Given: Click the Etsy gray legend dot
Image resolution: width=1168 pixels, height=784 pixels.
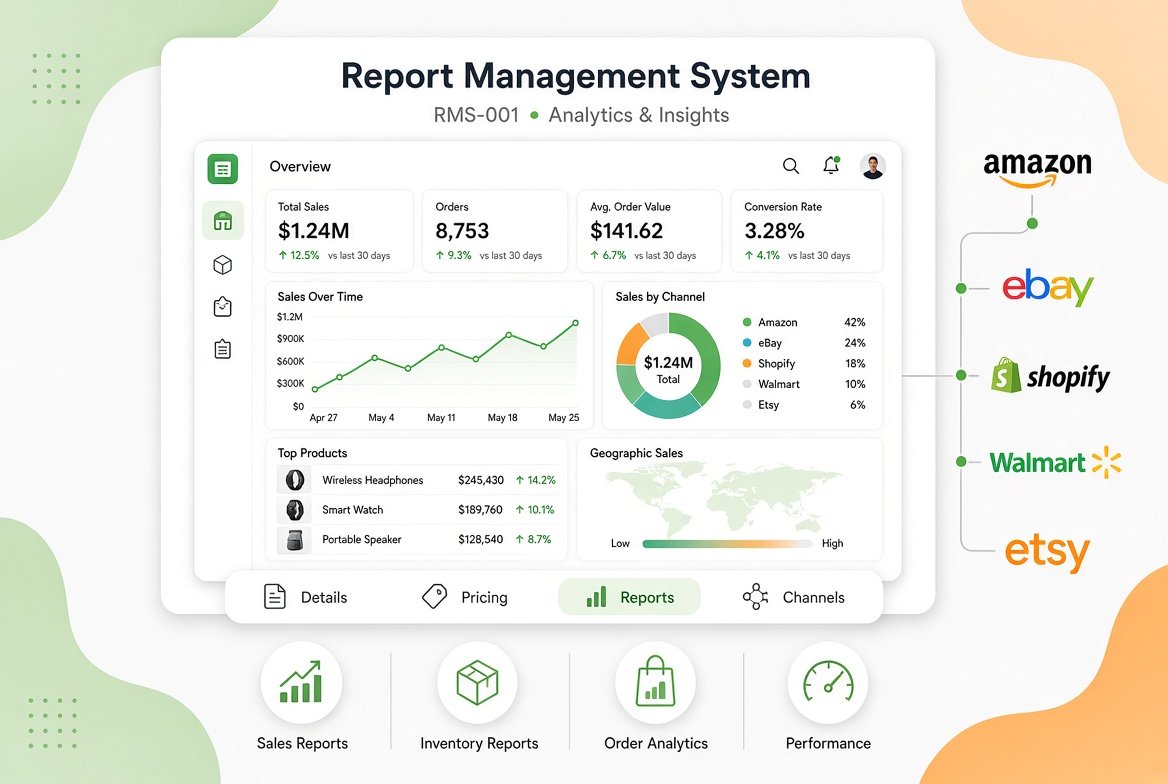Looking at the screenshot, I should 747,405.
